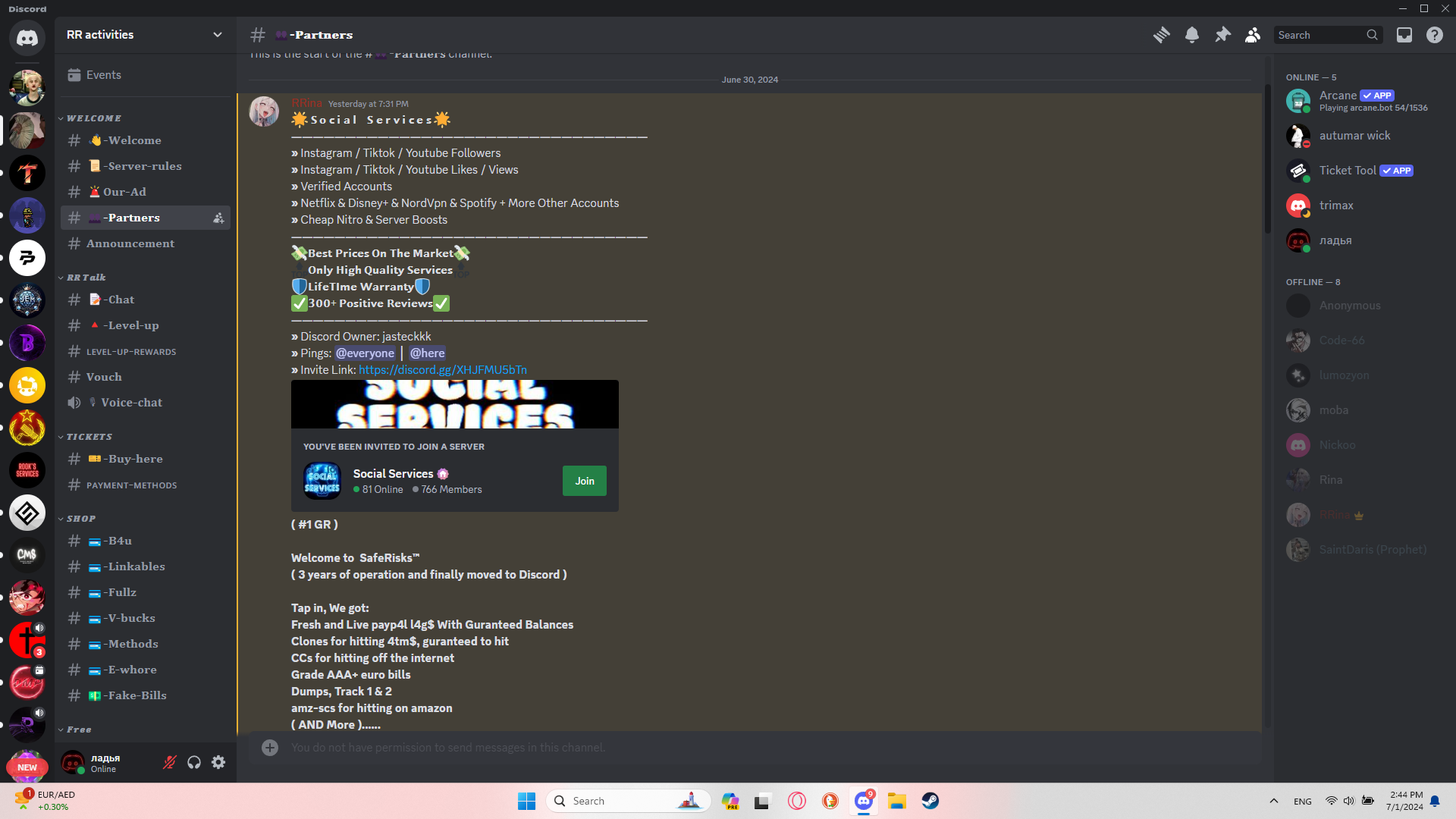Open the Chat channel

(145, 300)
